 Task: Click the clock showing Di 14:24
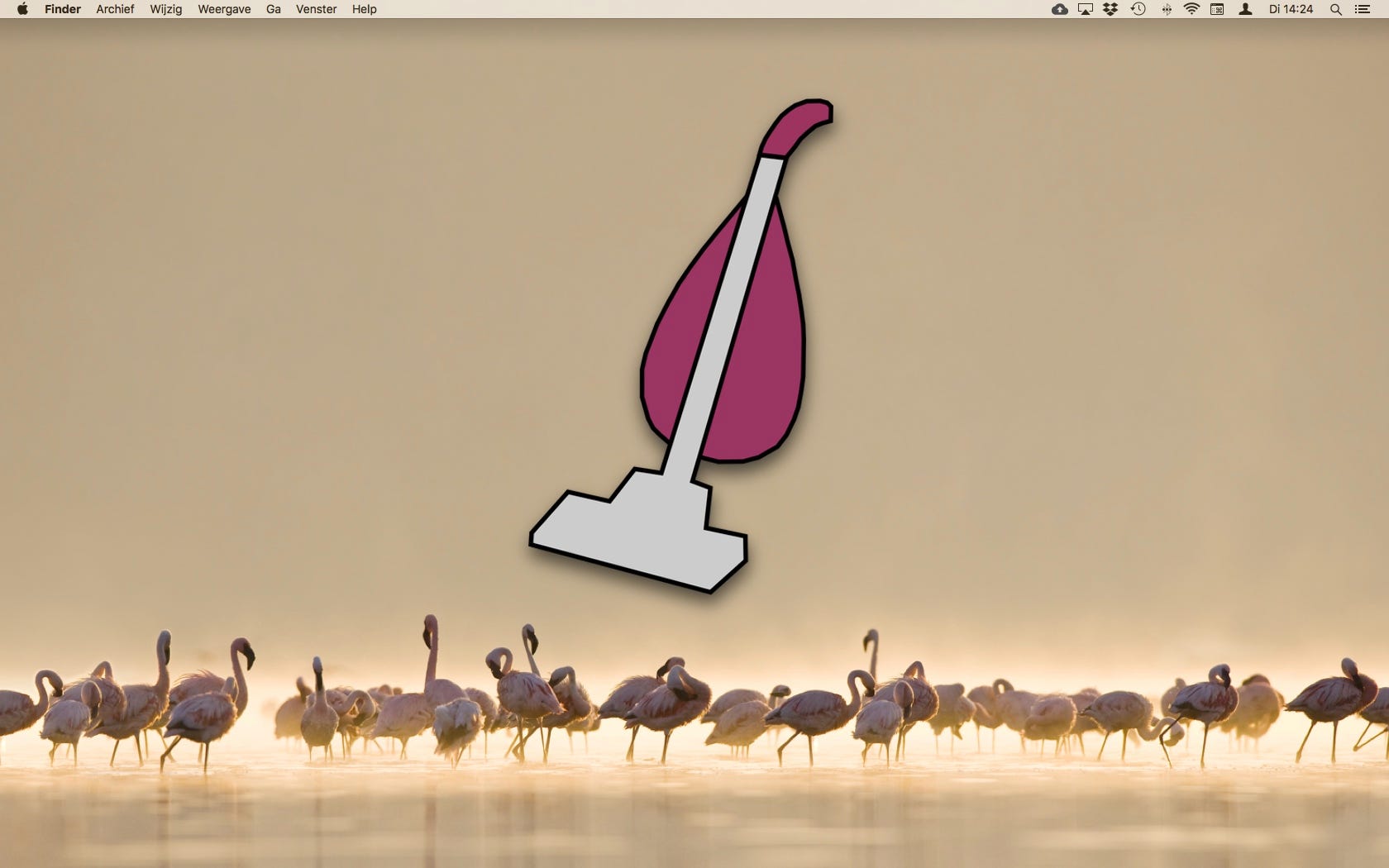[1291, 9]
